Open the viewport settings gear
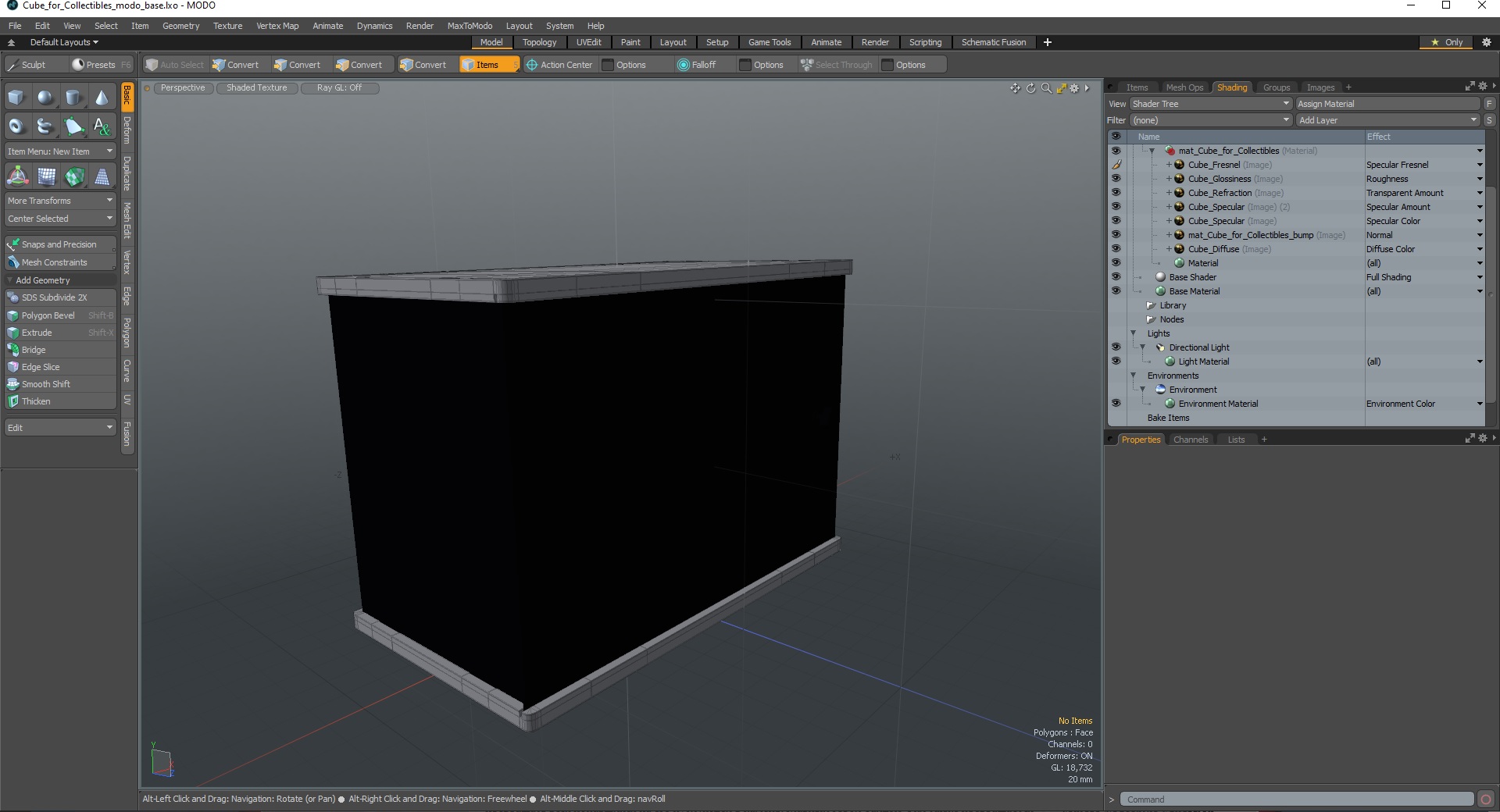 point(1074,88)
